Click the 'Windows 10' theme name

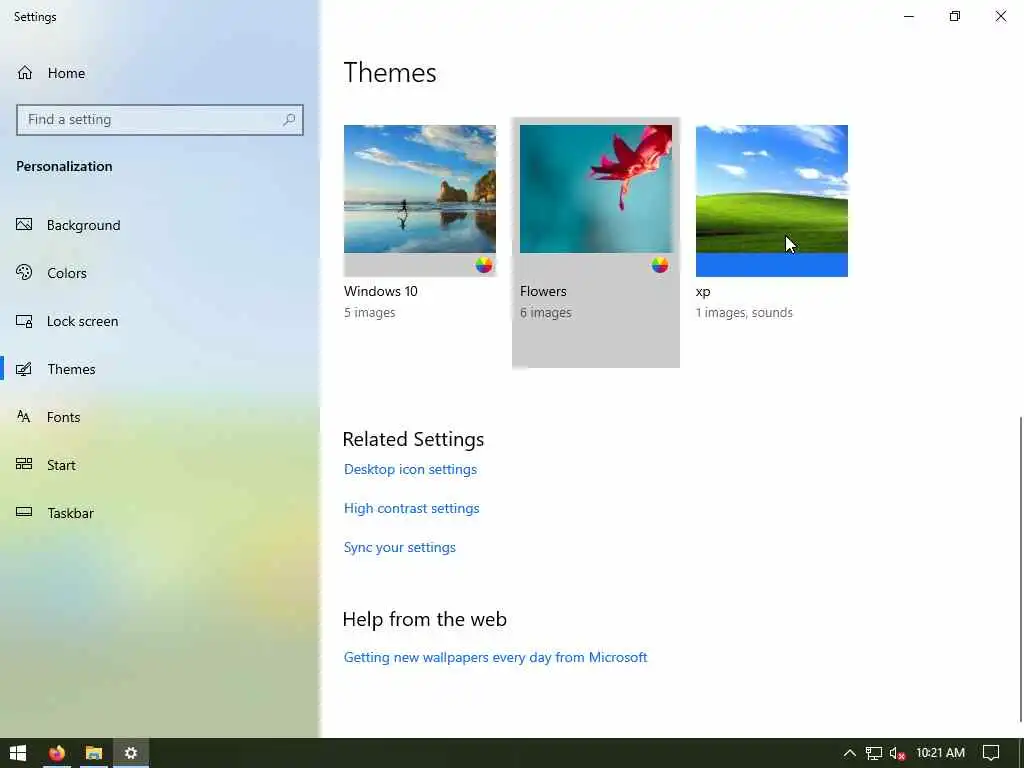(x=381, y=291)
